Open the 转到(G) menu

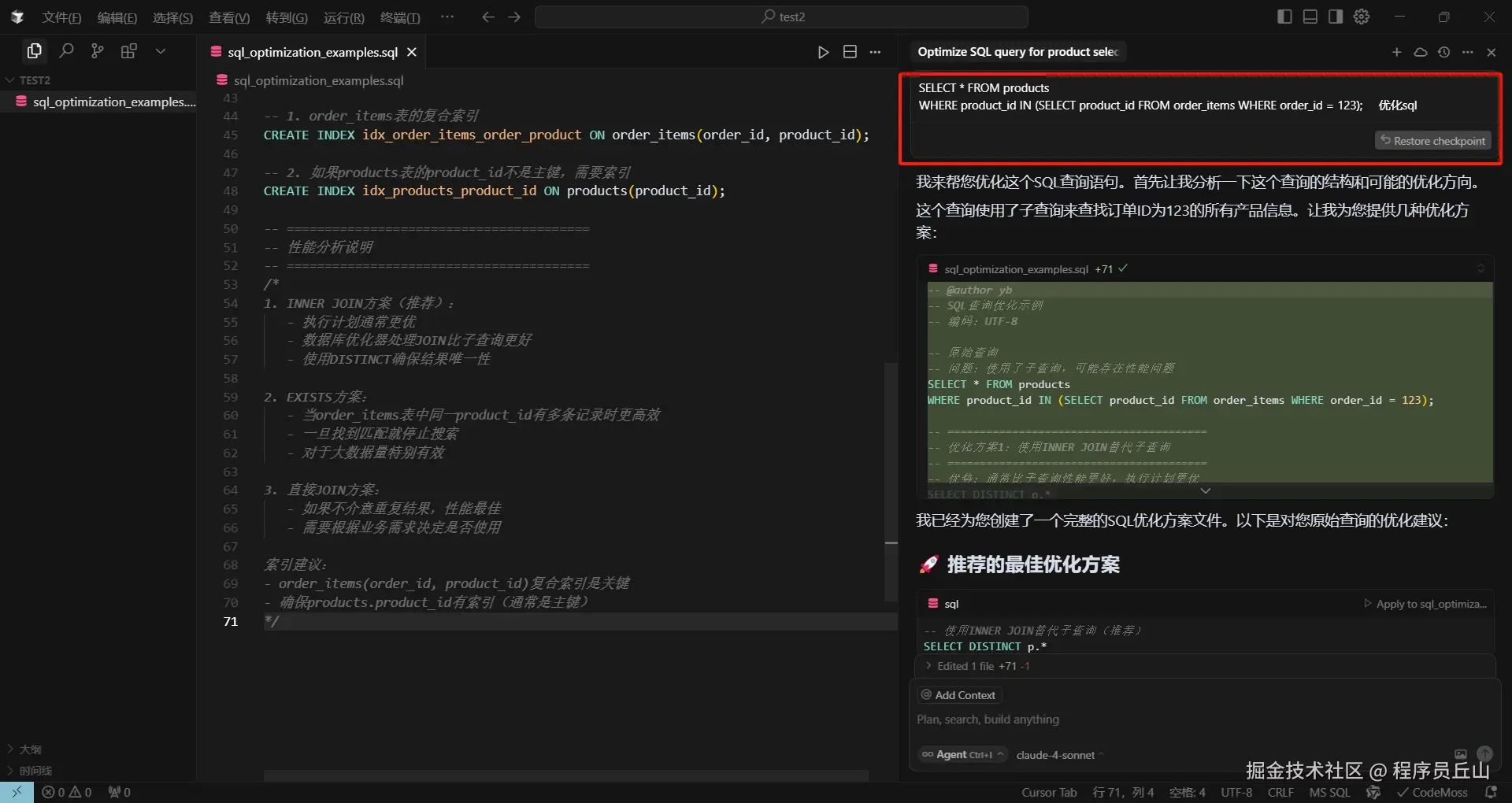click(287, 17)
